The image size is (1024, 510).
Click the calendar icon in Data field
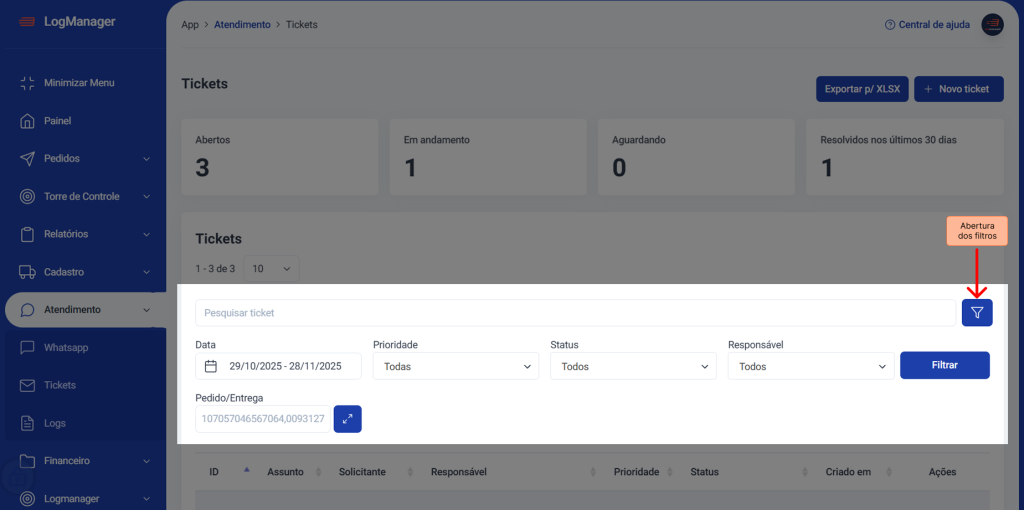(211, 367)
